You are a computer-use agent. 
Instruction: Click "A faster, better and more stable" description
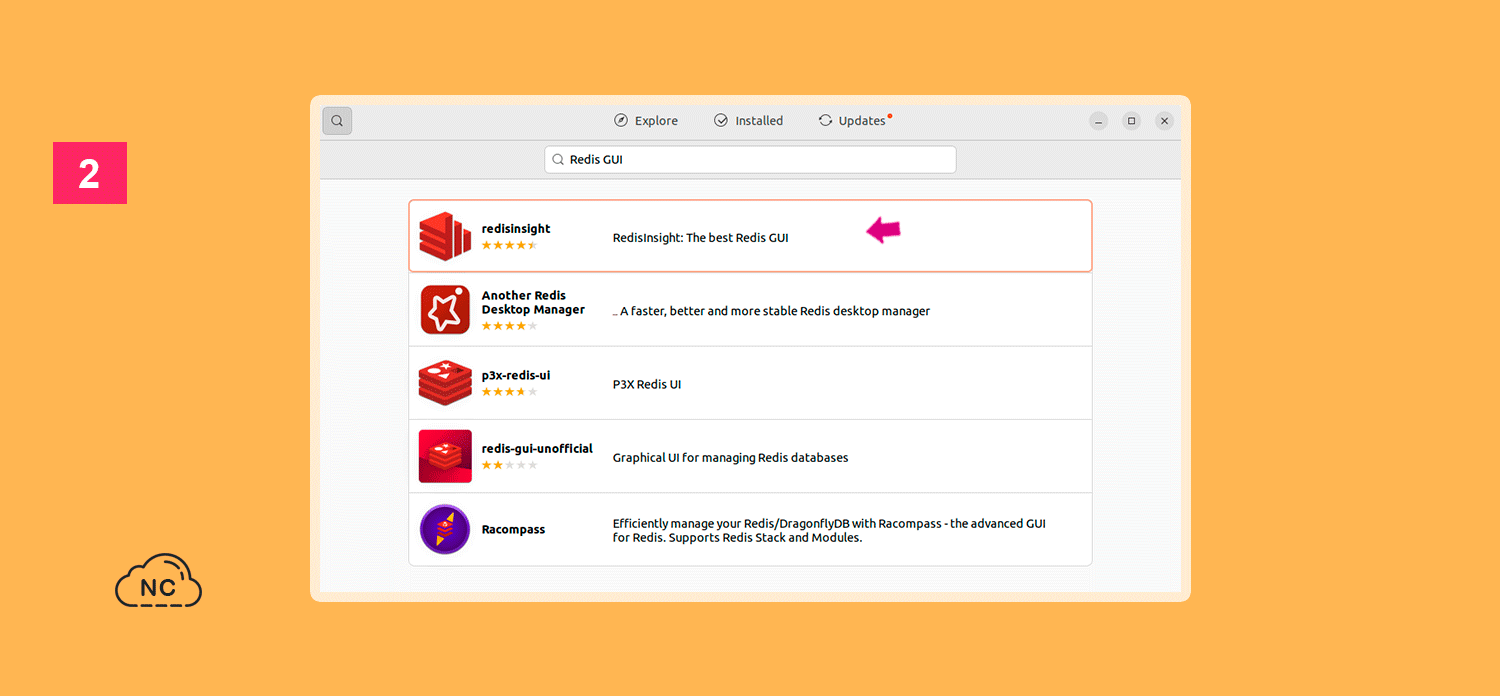pos(771,311)
